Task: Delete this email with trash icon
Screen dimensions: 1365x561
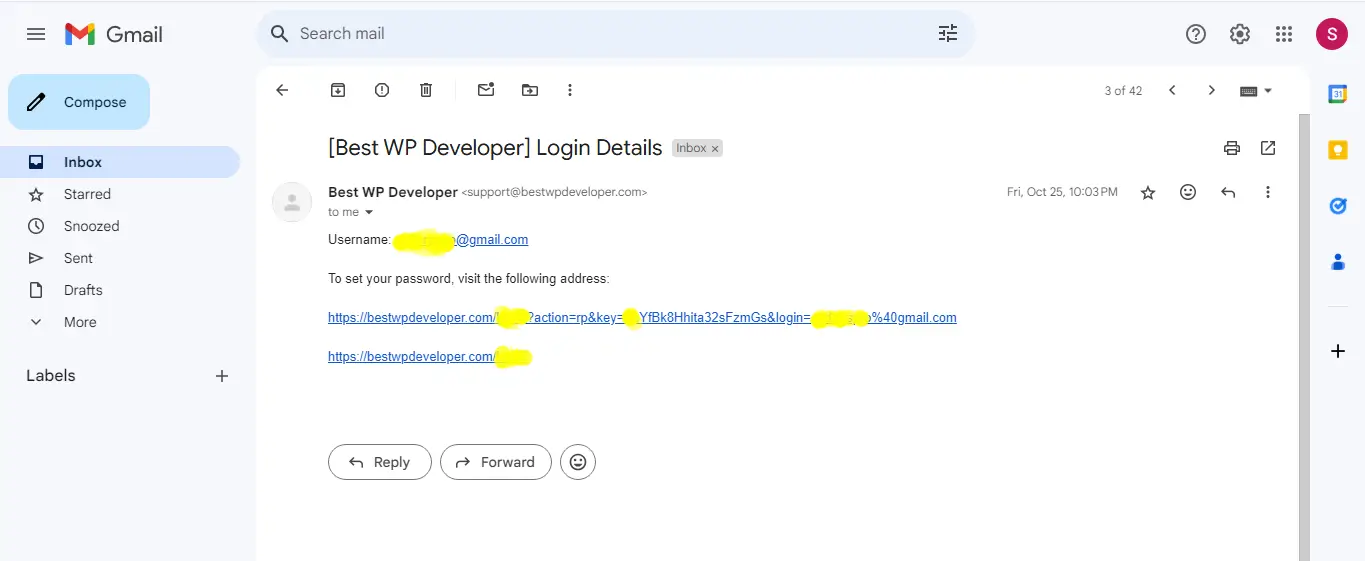Action: 426,90
